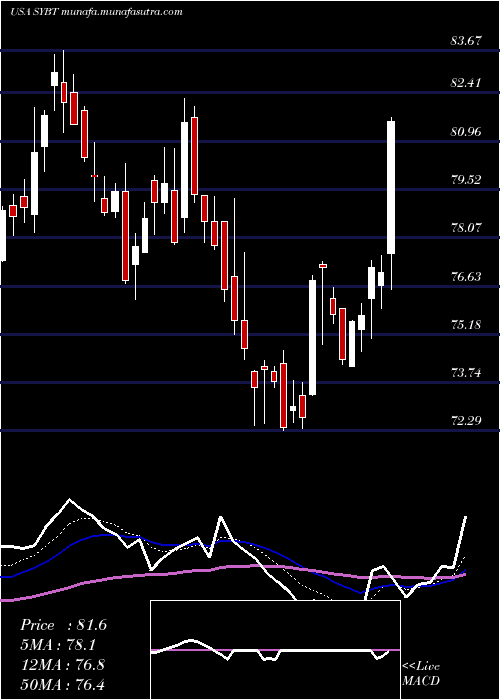The image size is (500, 700).
Task: Click the 79.52 price axis label
Action: (466, 179)
